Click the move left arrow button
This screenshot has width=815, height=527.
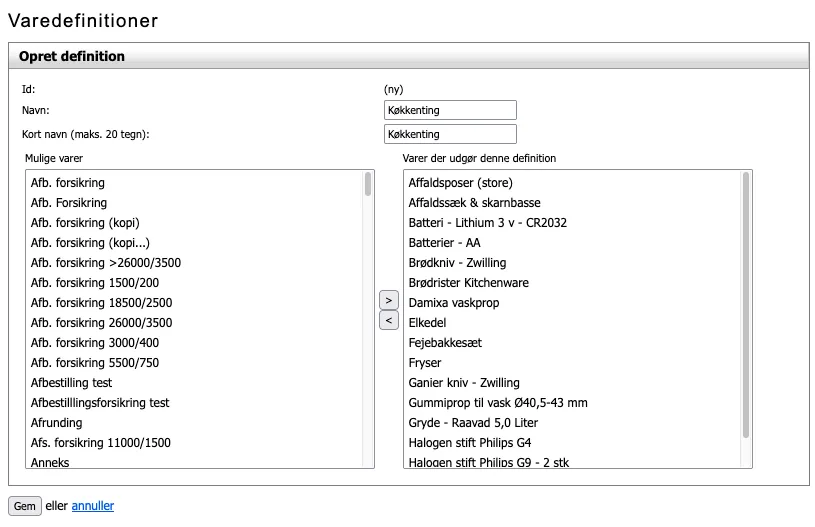click(x=389, y=320)
